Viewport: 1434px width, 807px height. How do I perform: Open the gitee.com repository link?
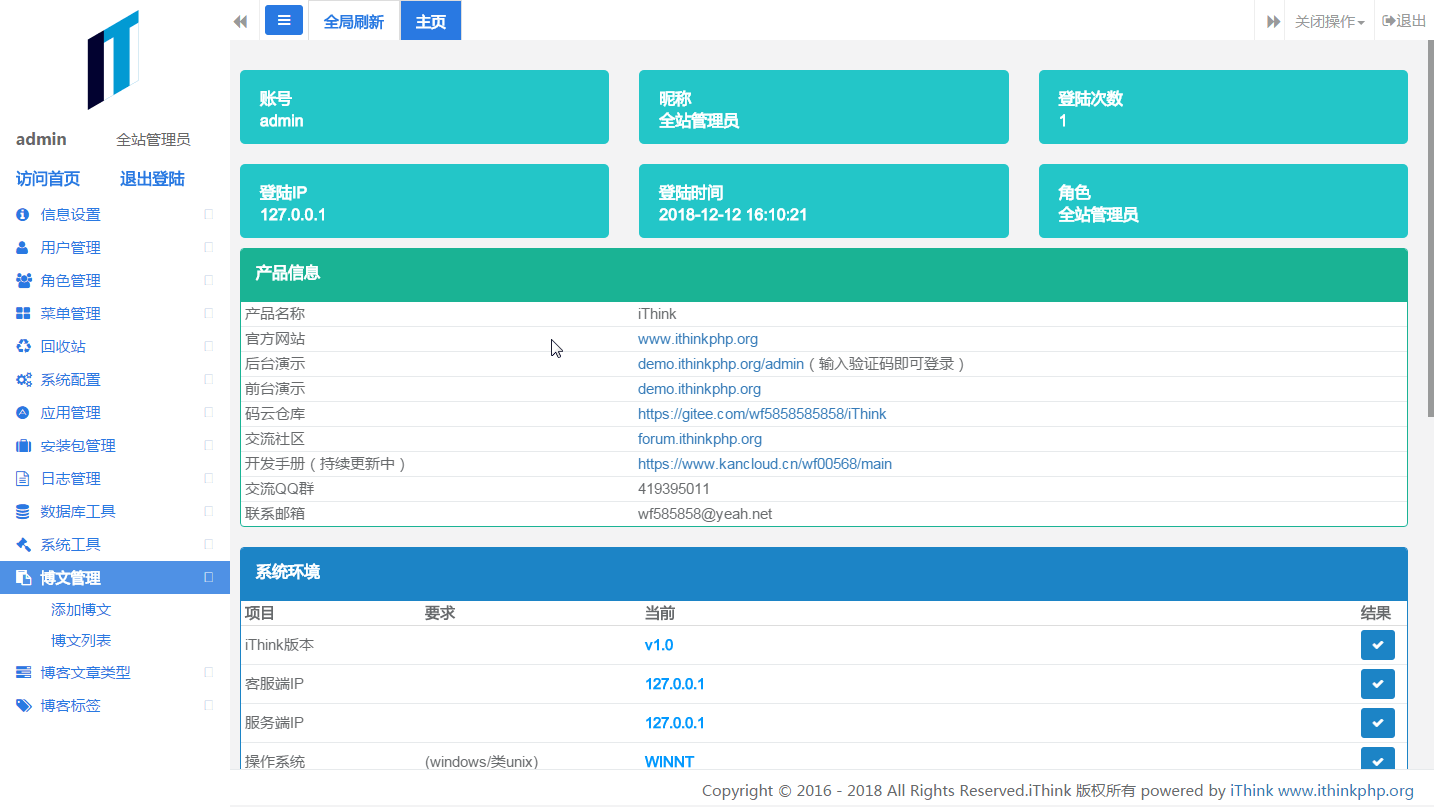(x=762, y=414)
